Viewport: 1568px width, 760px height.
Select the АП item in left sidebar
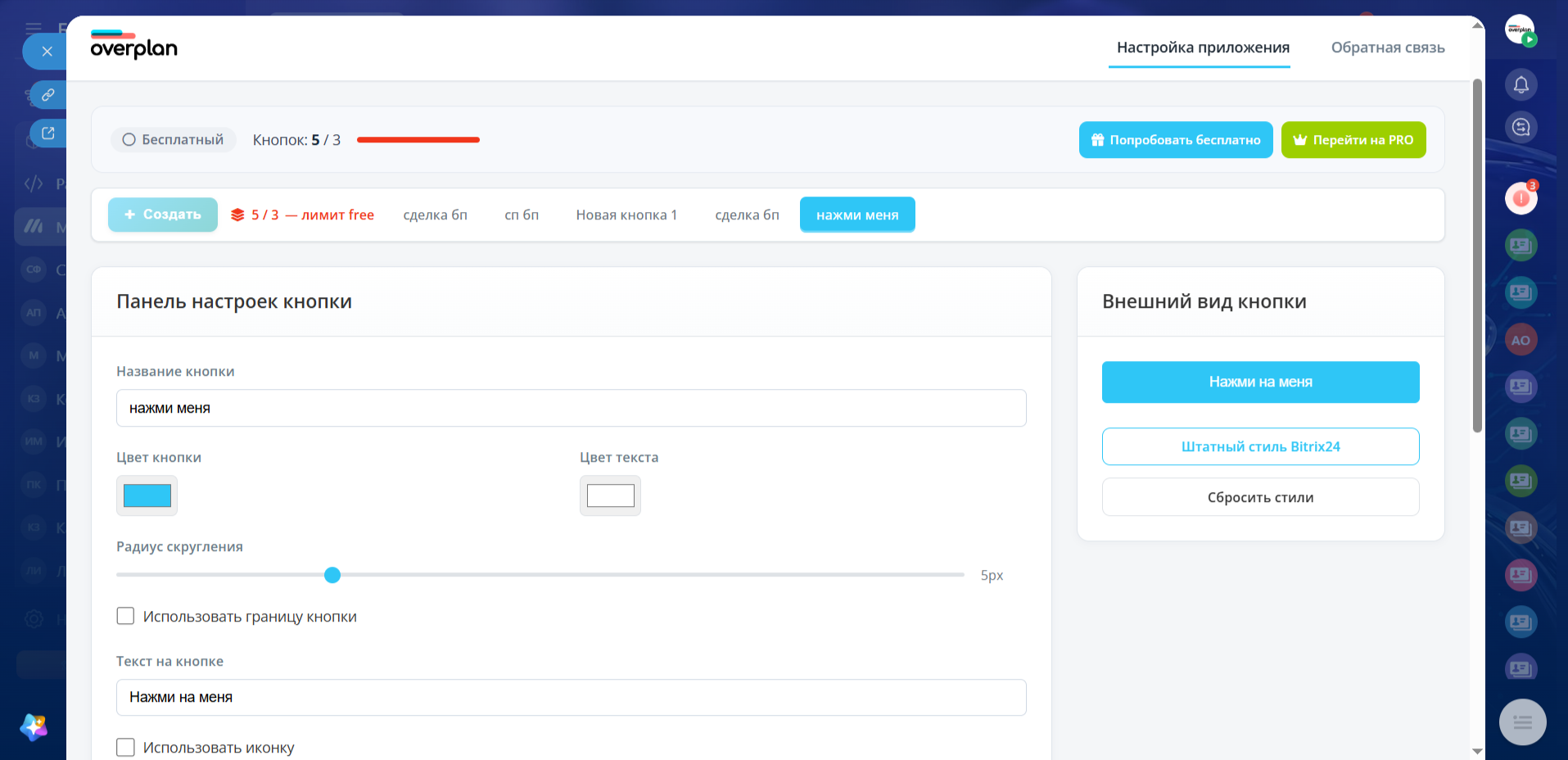click(x=34, y=312)
